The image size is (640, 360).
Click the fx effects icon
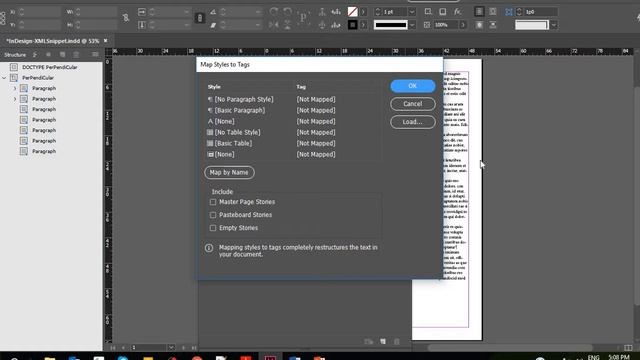(x=458, y=12)
